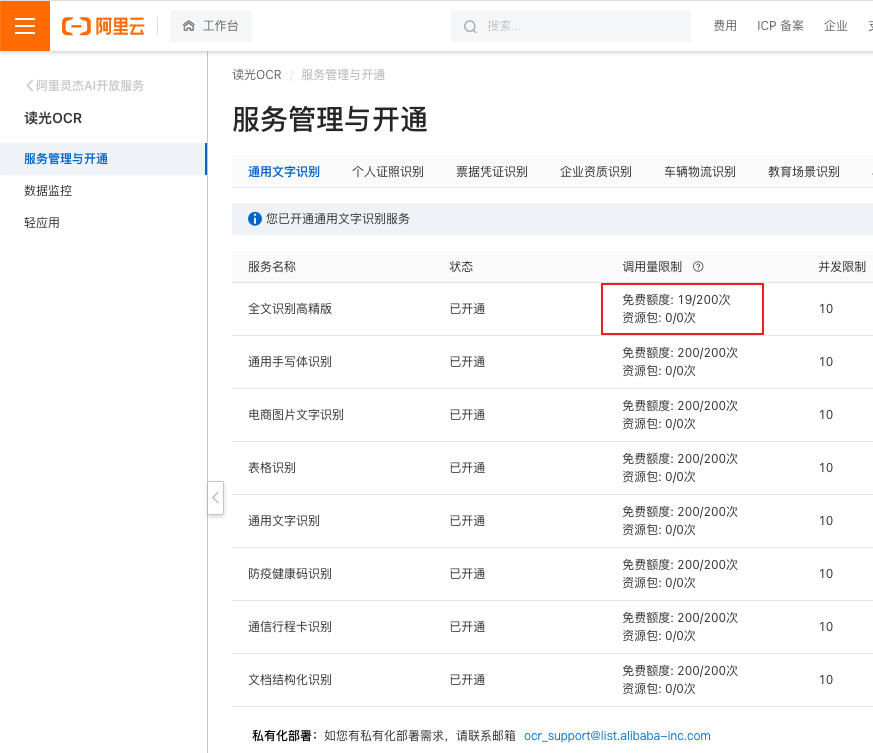Open the 费用 top menu
The height and width of the screenshot is (753, 873).
(x=725, y=26)
